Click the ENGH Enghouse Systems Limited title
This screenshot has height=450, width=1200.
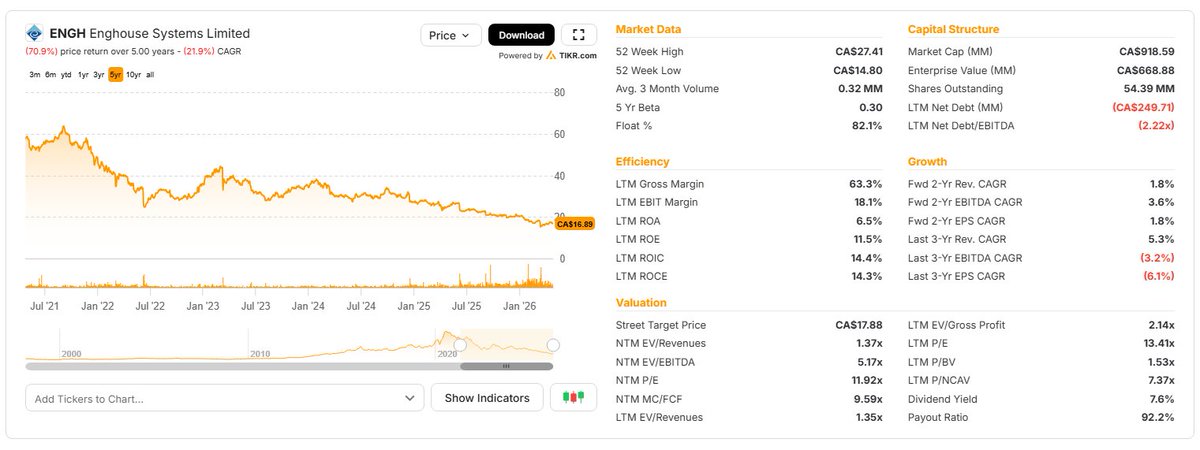pyautogui.click(x=150, y=33)
